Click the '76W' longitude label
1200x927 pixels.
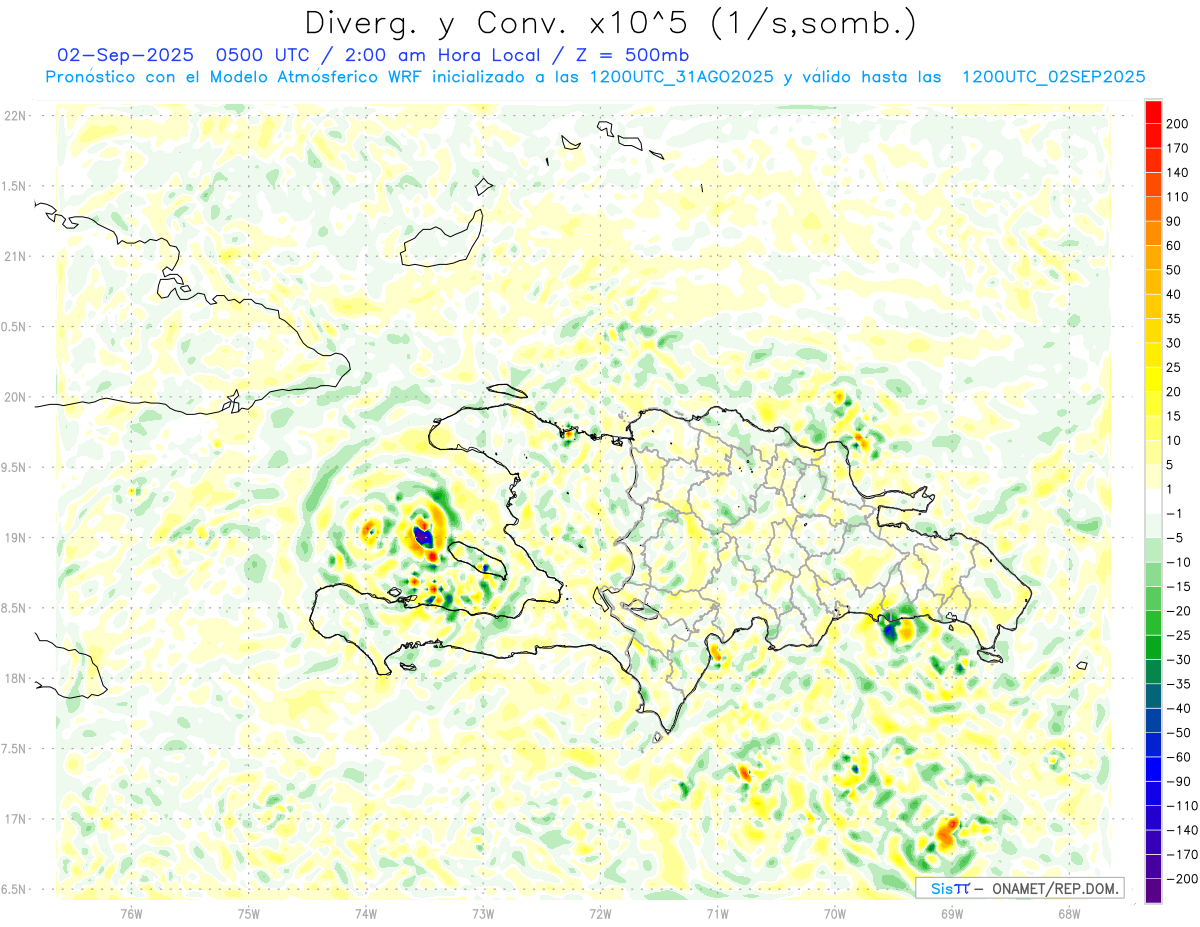tap(131, 914)
